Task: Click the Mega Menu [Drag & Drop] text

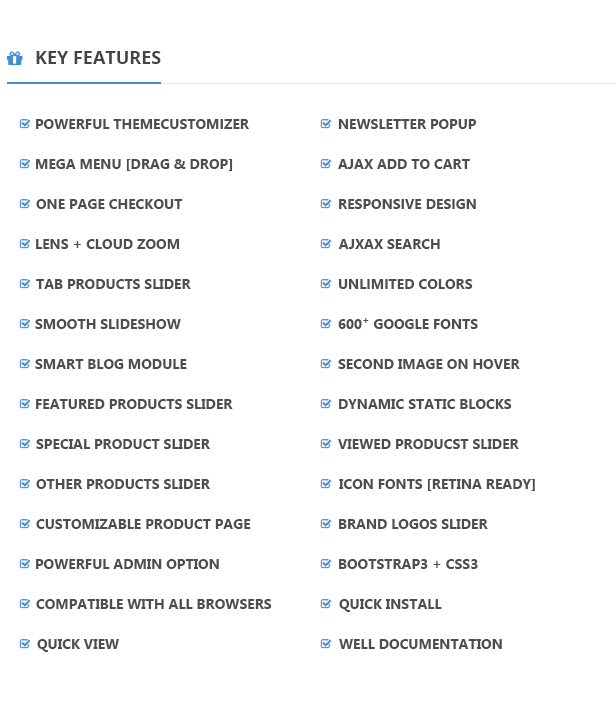Action: click(134, 164)
